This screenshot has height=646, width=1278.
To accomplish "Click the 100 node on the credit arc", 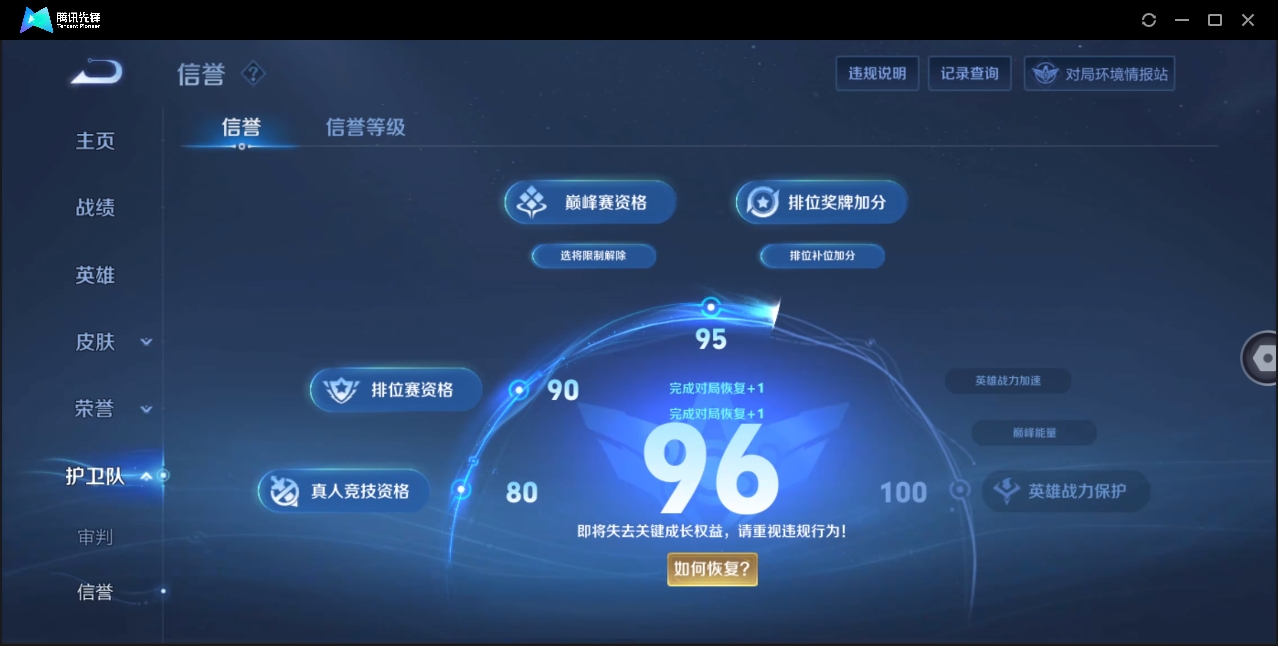I will tap(960, 490).
